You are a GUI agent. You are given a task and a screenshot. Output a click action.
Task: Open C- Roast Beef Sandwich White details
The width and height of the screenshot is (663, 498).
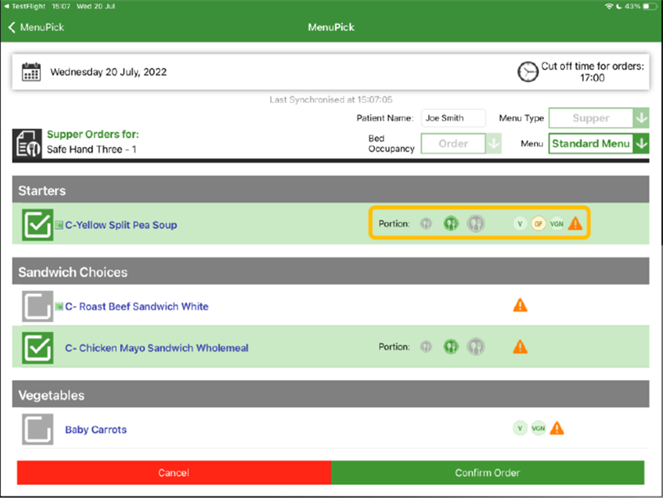click(137, 306)
